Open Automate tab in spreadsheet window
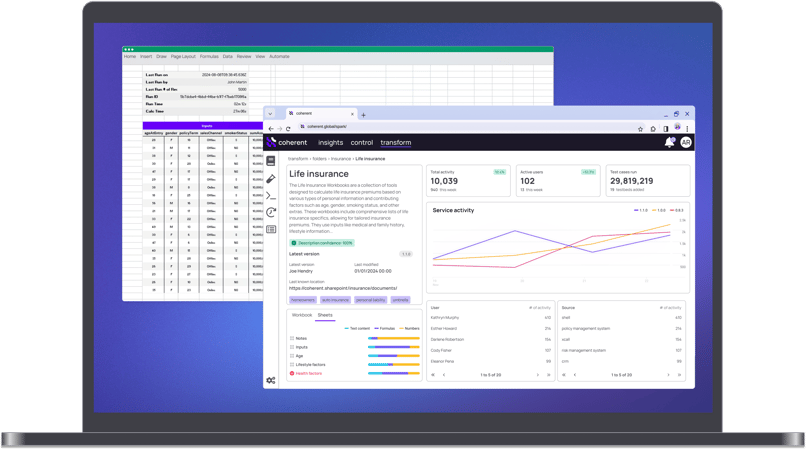 (x=279, y=57)
